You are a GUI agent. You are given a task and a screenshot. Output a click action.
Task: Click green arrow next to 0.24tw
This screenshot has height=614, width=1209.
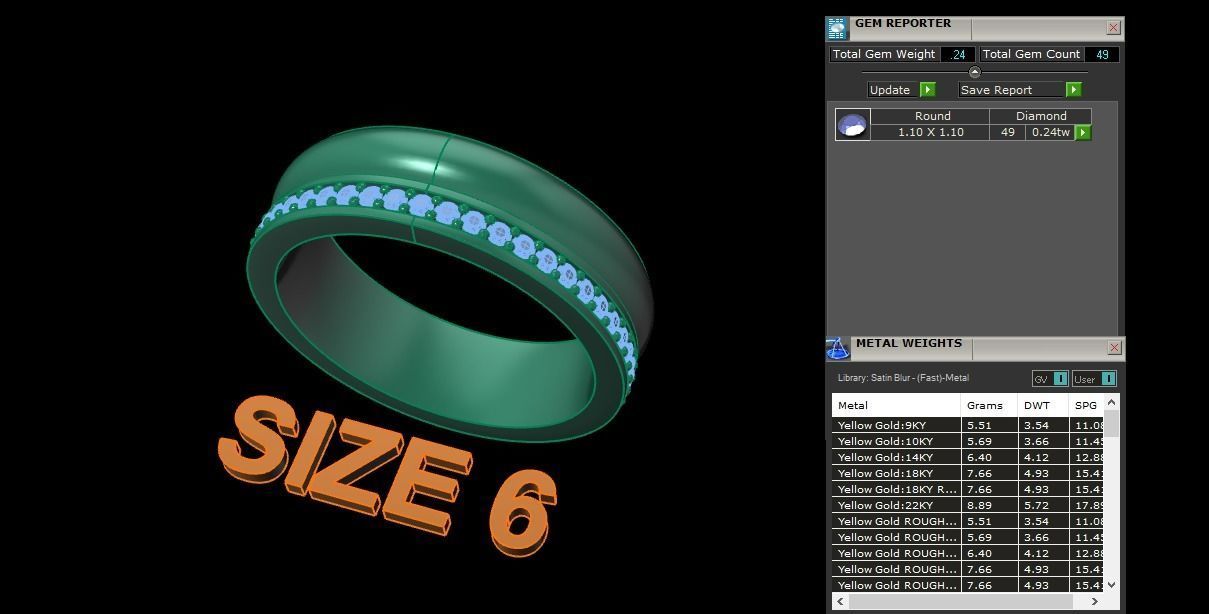point(1083,132)
